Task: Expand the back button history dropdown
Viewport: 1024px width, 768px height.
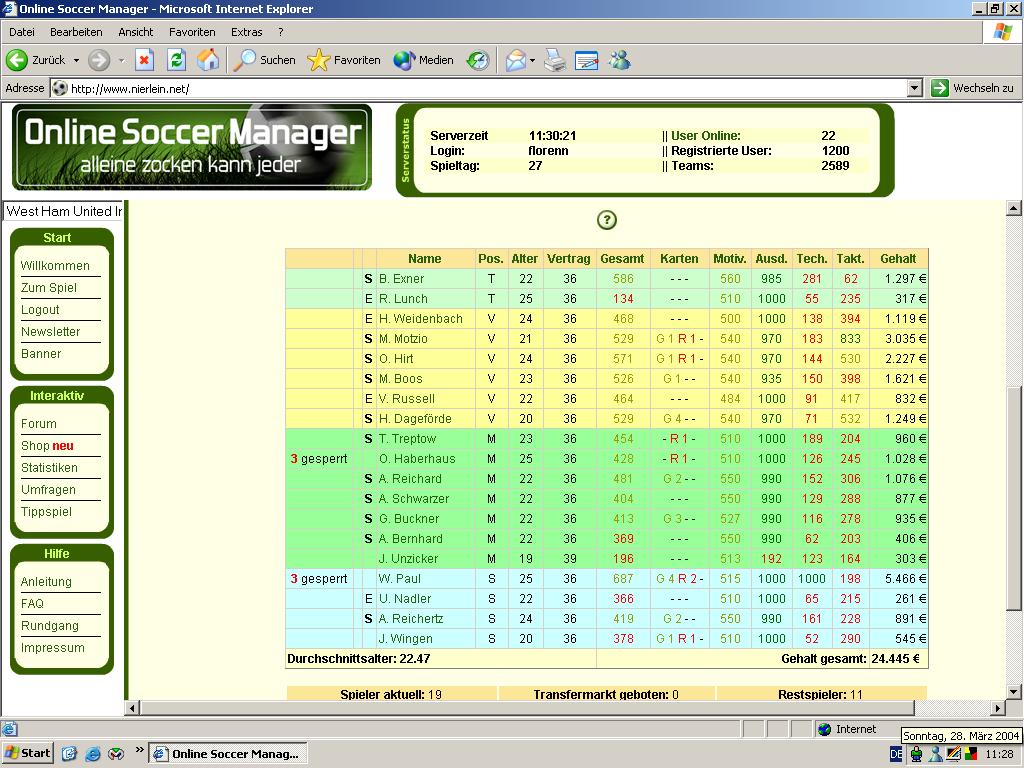Action: pos(76,60)
